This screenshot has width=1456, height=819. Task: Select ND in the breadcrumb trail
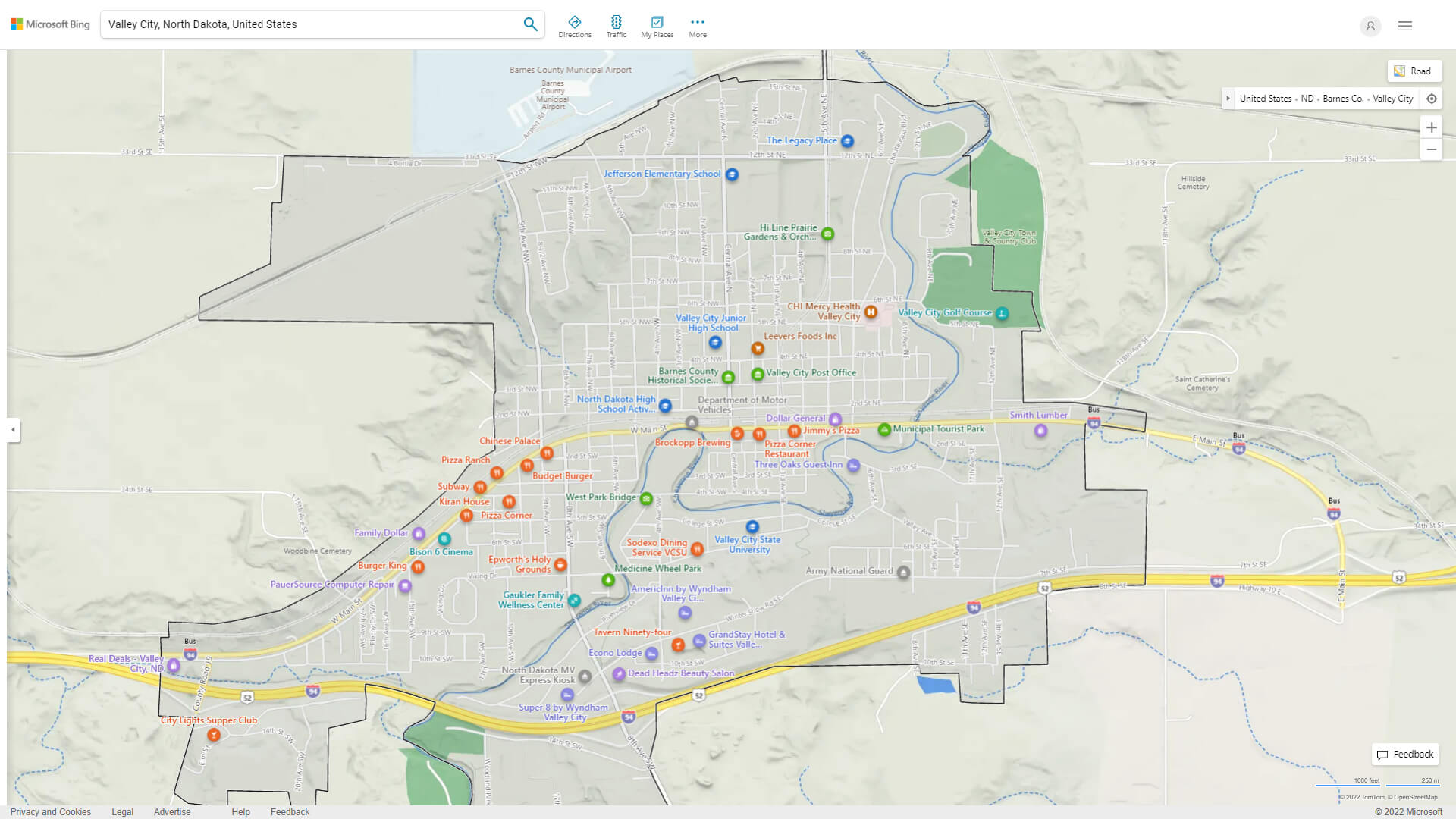coord(1306,98)
